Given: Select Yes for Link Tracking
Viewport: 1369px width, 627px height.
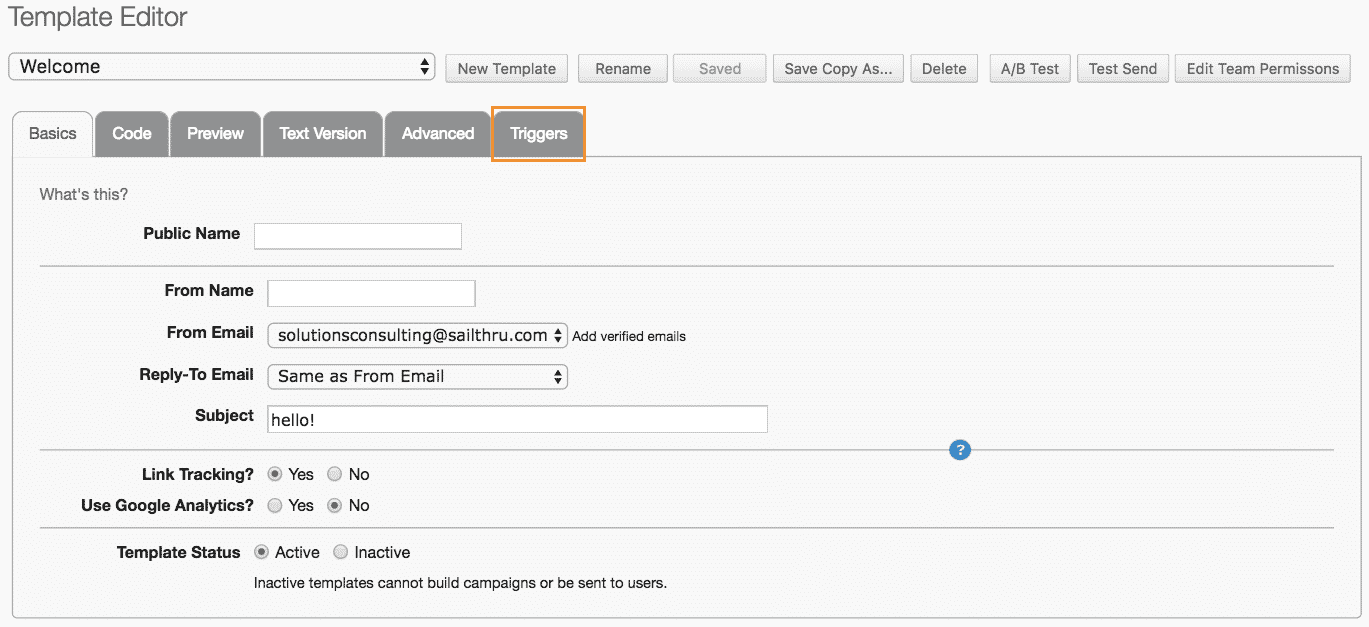Looking at the screenshot, I should coord(275,474).
